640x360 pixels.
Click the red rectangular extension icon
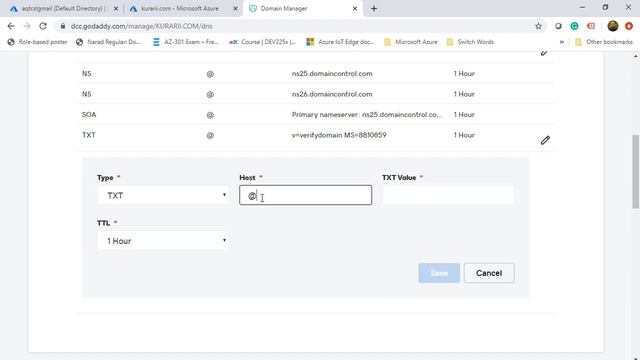[x=591, y=26]
